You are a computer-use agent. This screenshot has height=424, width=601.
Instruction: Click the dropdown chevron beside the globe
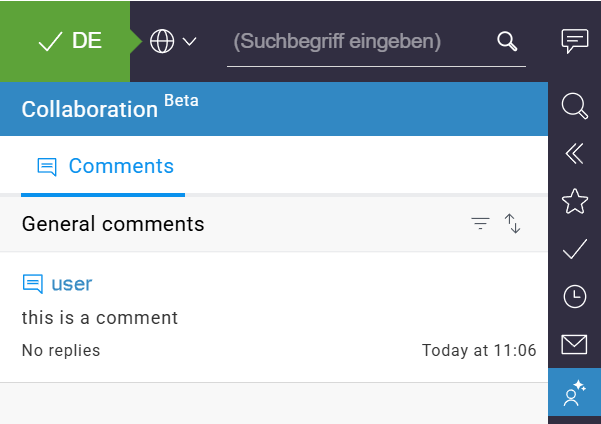coord(189,41)
